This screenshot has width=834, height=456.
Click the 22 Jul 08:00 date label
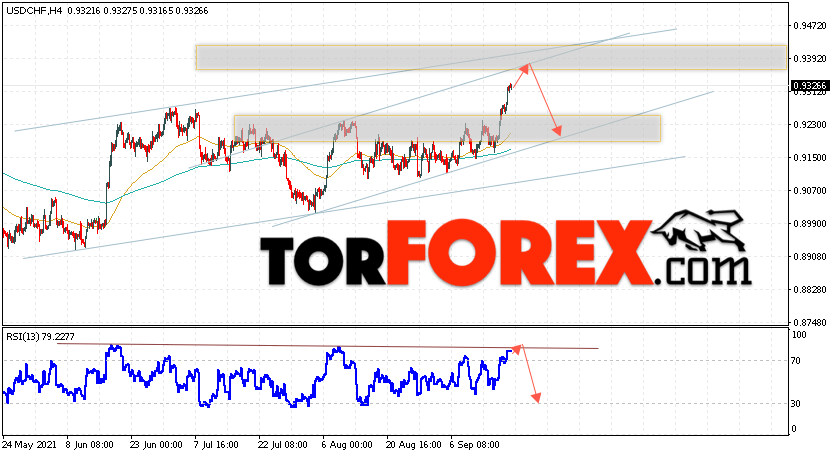283,445
